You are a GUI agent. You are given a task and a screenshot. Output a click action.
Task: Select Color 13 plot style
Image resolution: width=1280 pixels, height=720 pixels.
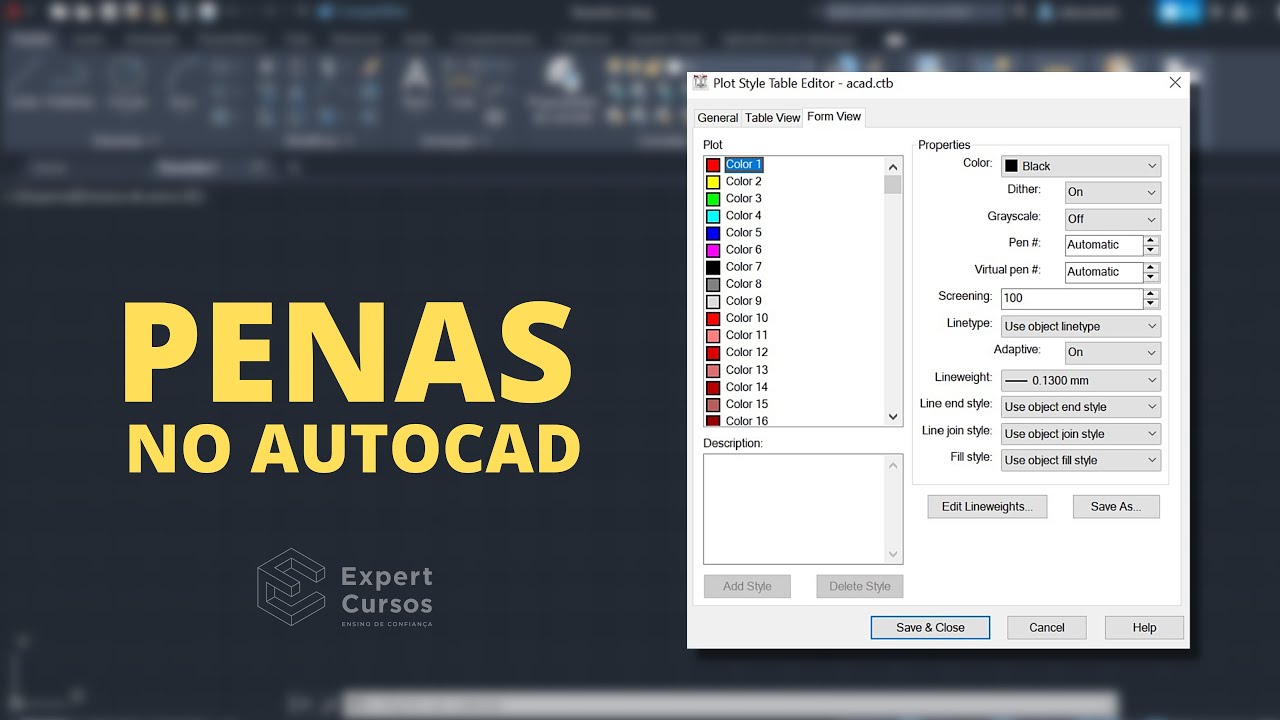point(747,369)
